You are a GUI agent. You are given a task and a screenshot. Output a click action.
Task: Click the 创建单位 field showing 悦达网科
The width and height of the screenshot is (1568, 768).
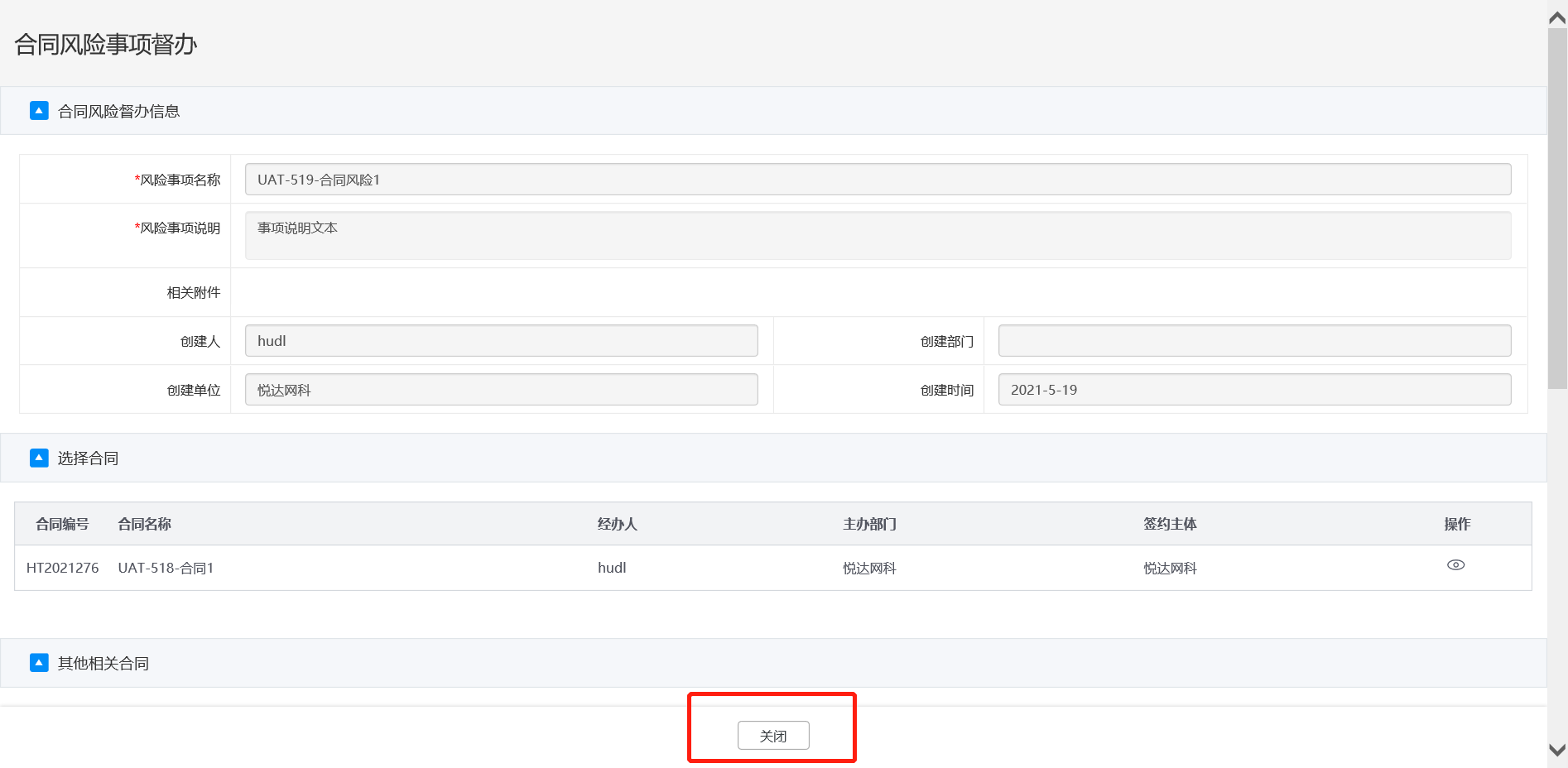[501, 390]
